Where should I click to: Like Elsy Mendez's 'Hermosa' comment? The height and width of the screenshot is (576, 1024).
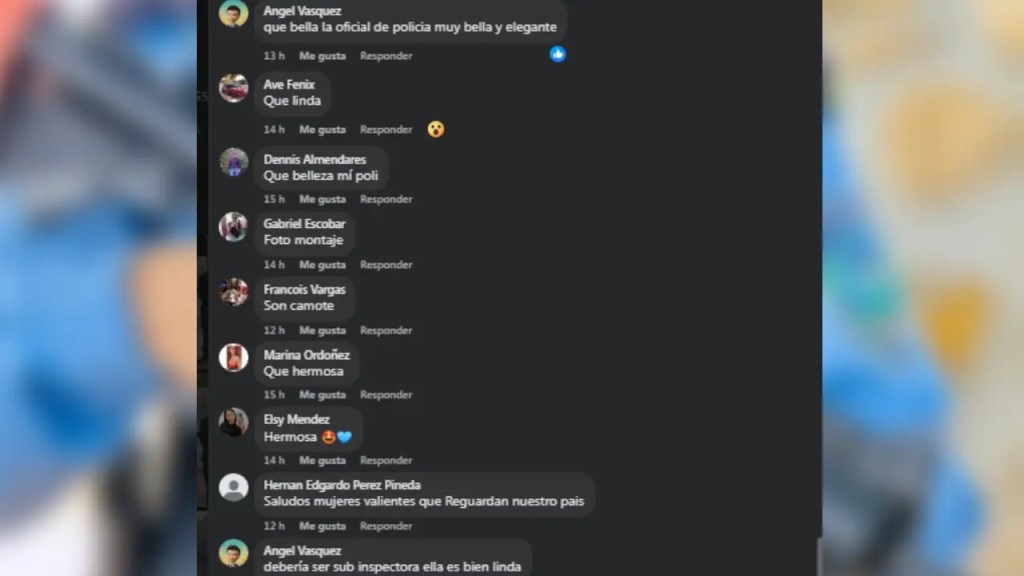(323, 460)
